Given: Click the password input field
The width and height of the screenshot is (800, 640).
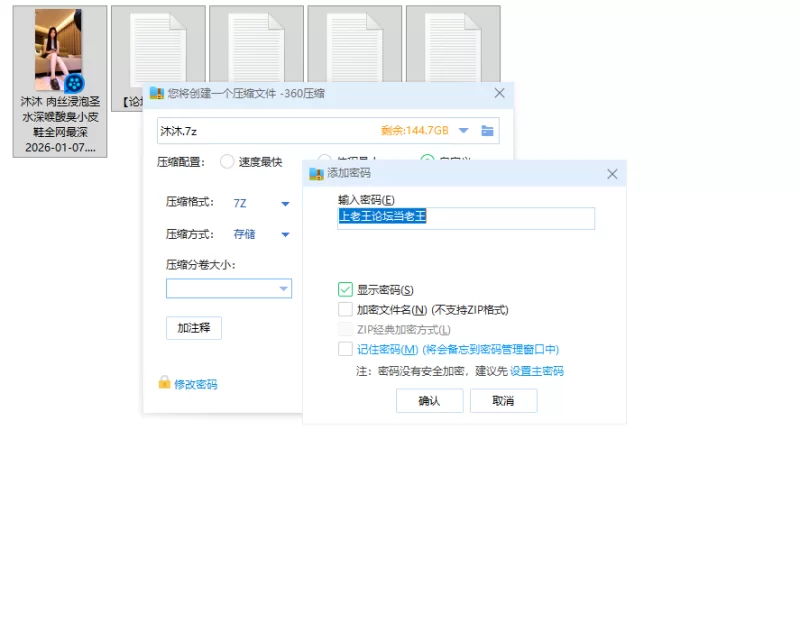Looking at the screenshot, I should (x=466, y=218).
